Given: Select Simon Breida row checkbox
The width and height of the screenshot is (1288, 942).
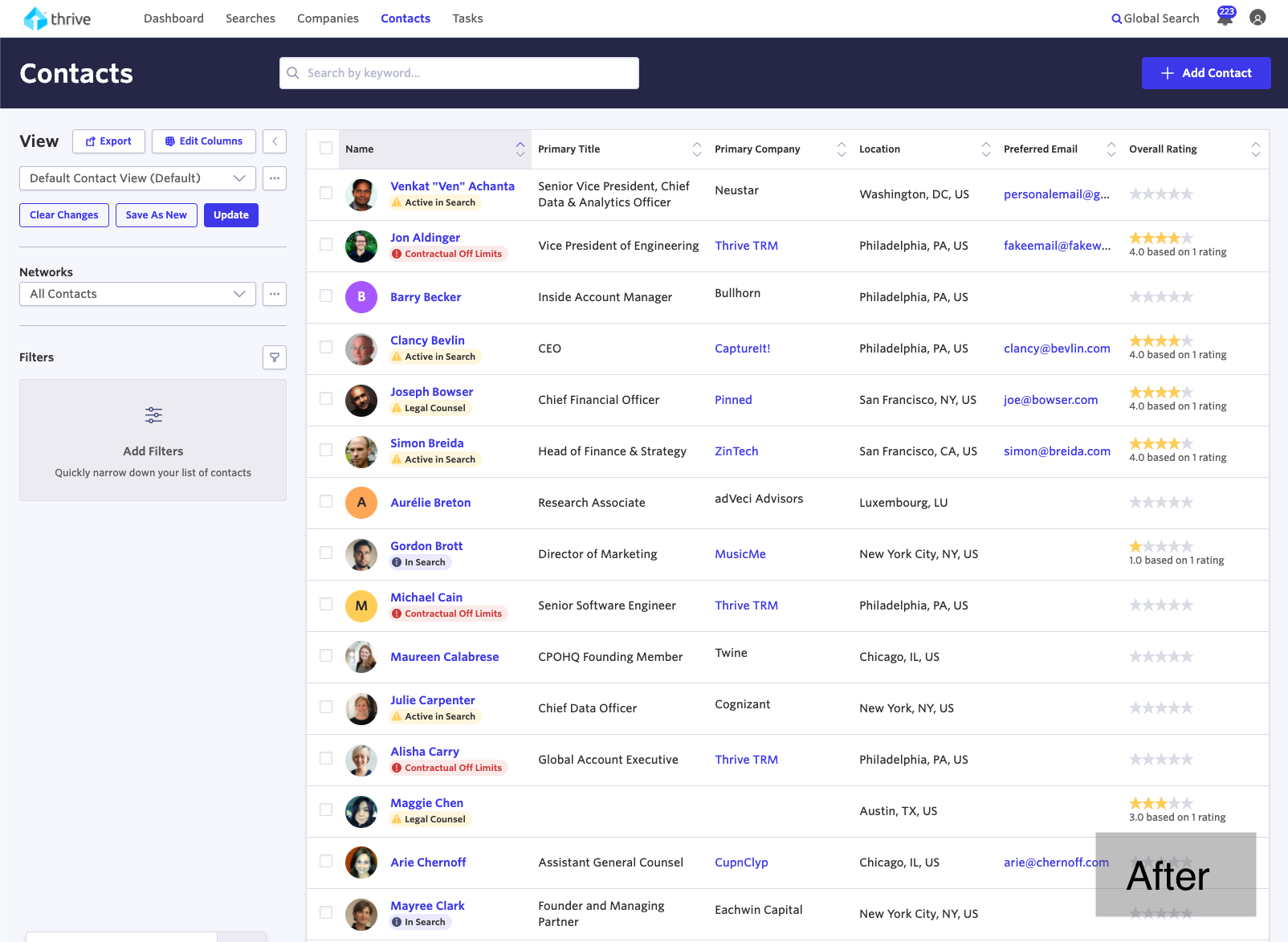Looking at the screenshot, I should click(x=326, y=450).
